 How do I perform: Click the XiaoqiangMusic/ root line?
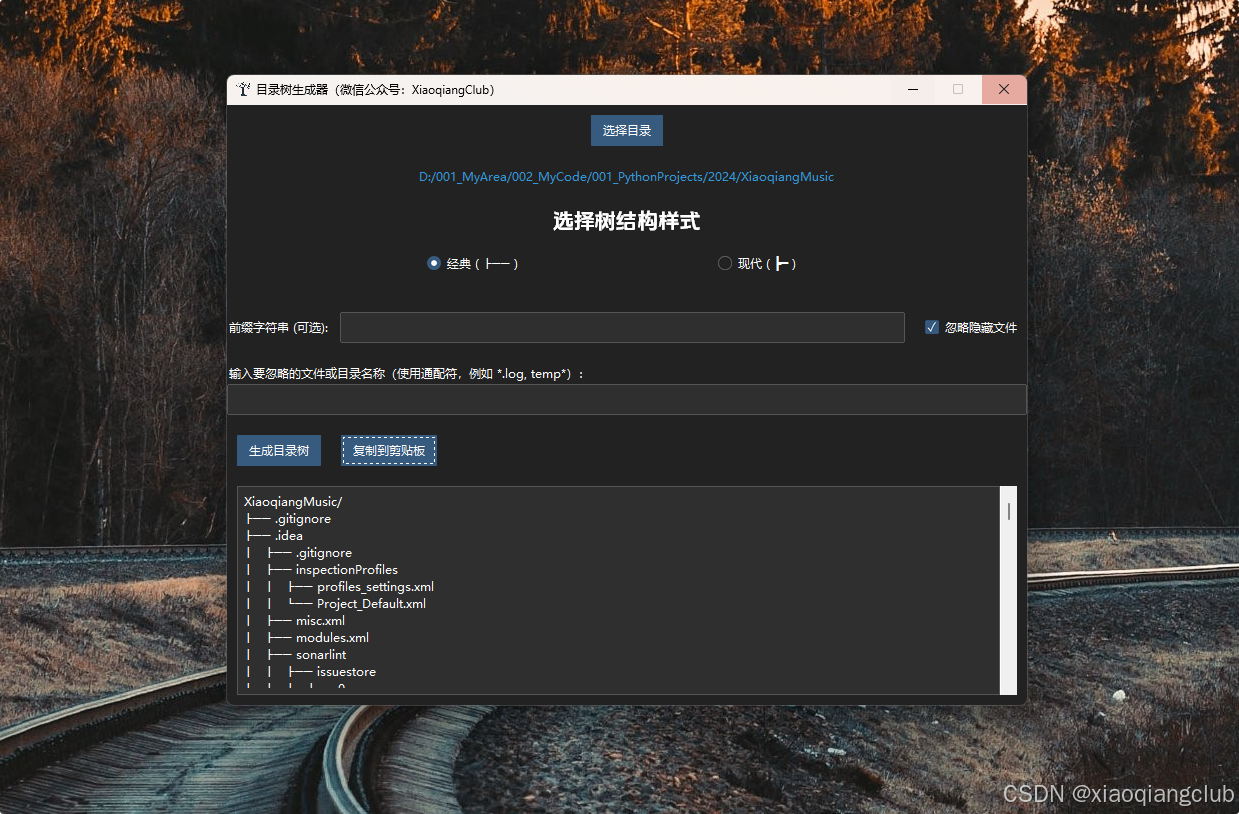coord(293,502)
